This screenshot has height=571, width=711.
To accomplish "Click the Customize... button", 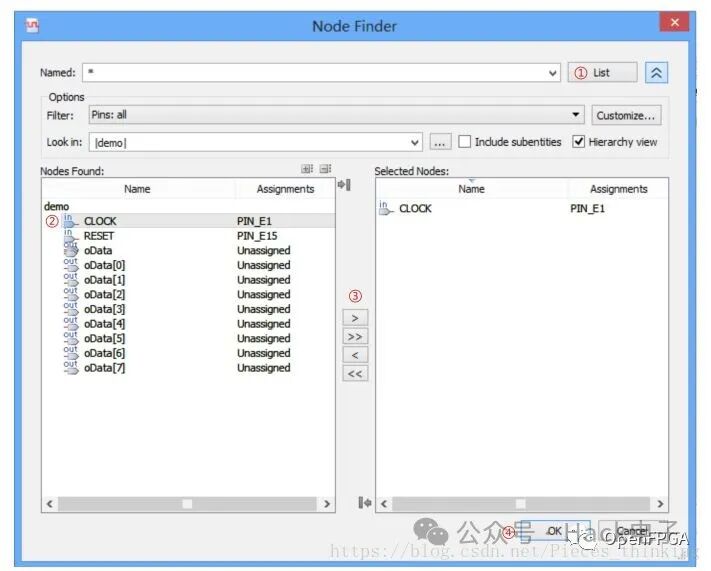I will point(627,115).
